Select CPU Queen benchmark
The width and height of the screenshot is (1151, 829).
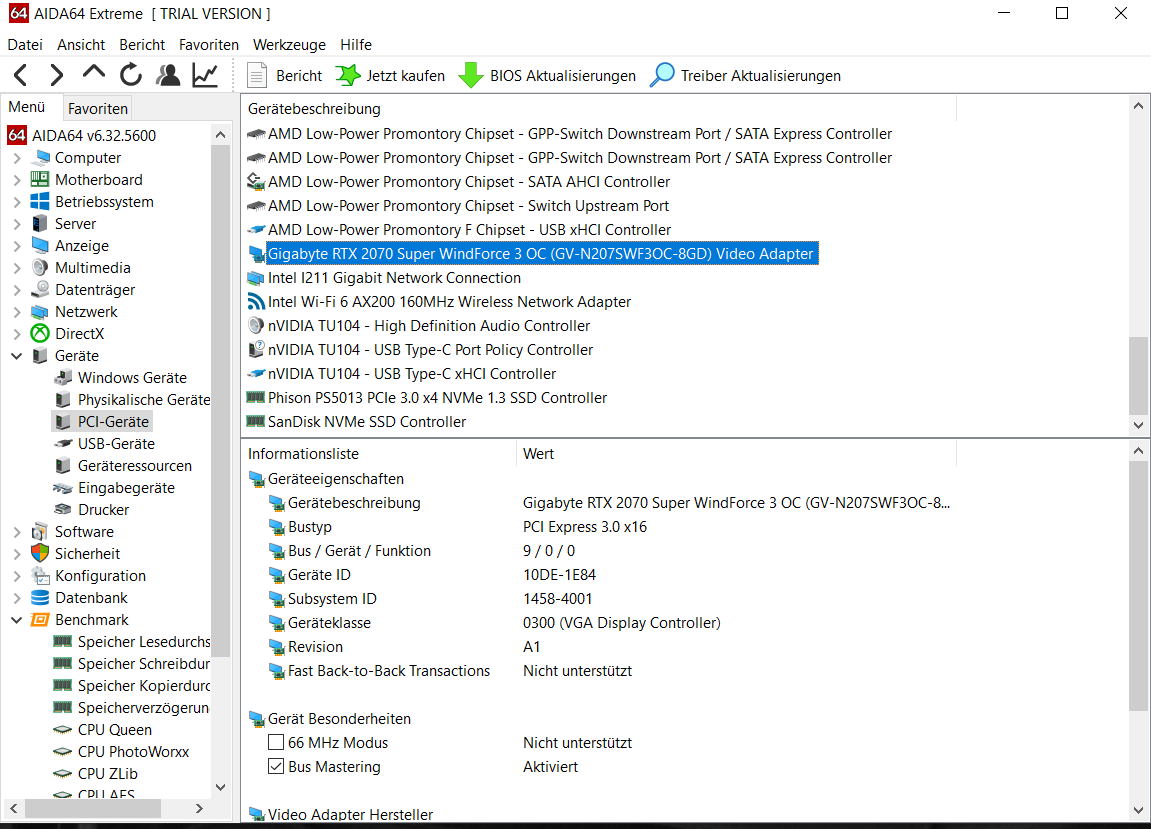115,730
